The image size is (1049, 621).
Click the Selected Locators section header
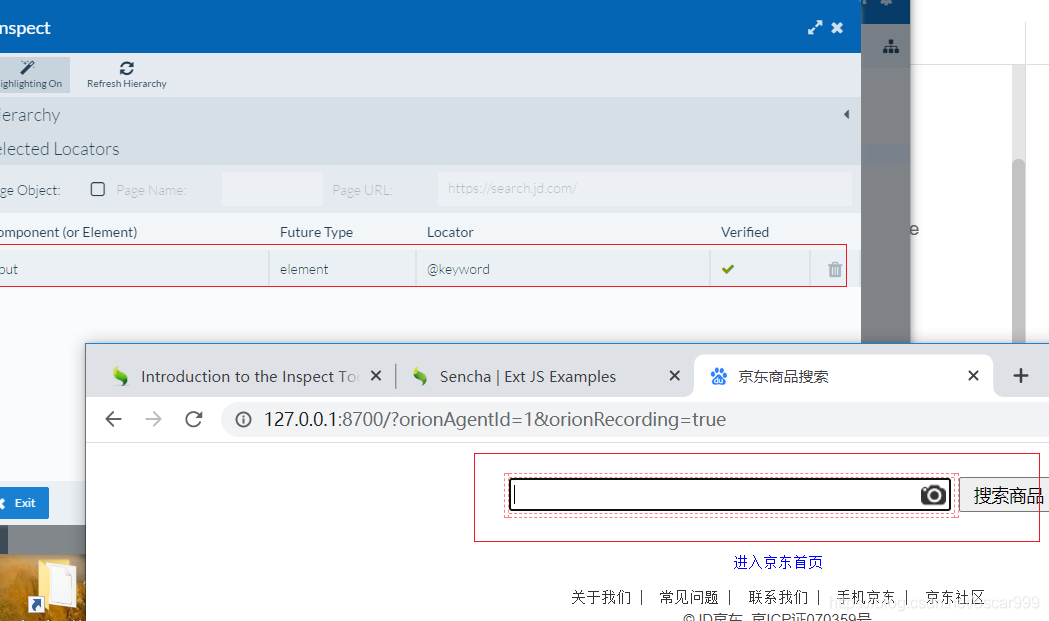tap(60, 149)
